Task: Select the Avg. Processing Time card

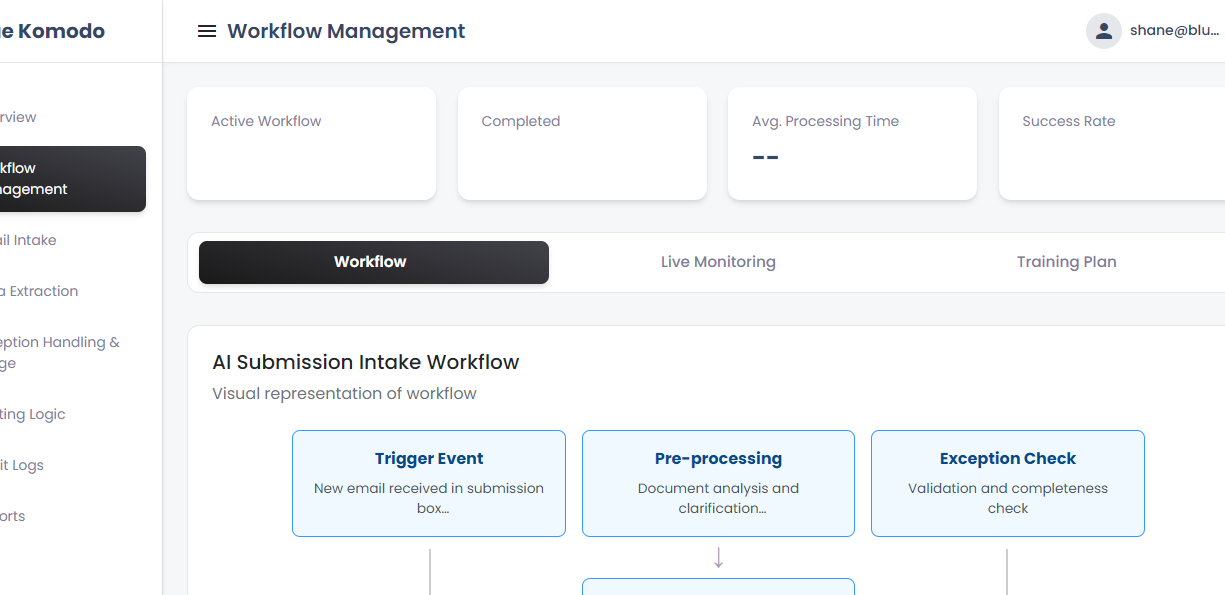Action: 852,143
